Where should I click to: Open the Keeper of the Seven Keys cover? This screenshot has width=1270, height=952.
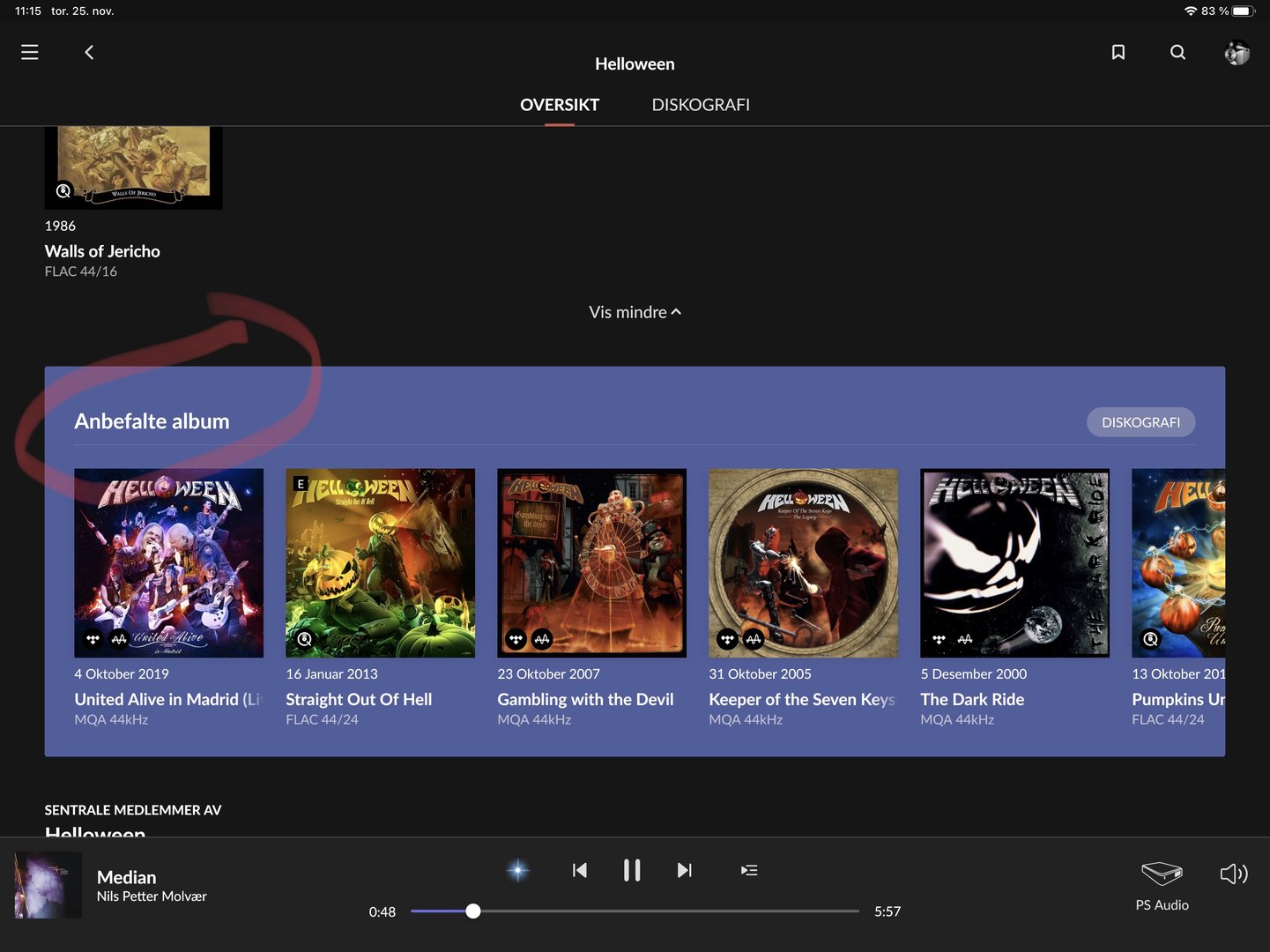pos(803,562)
